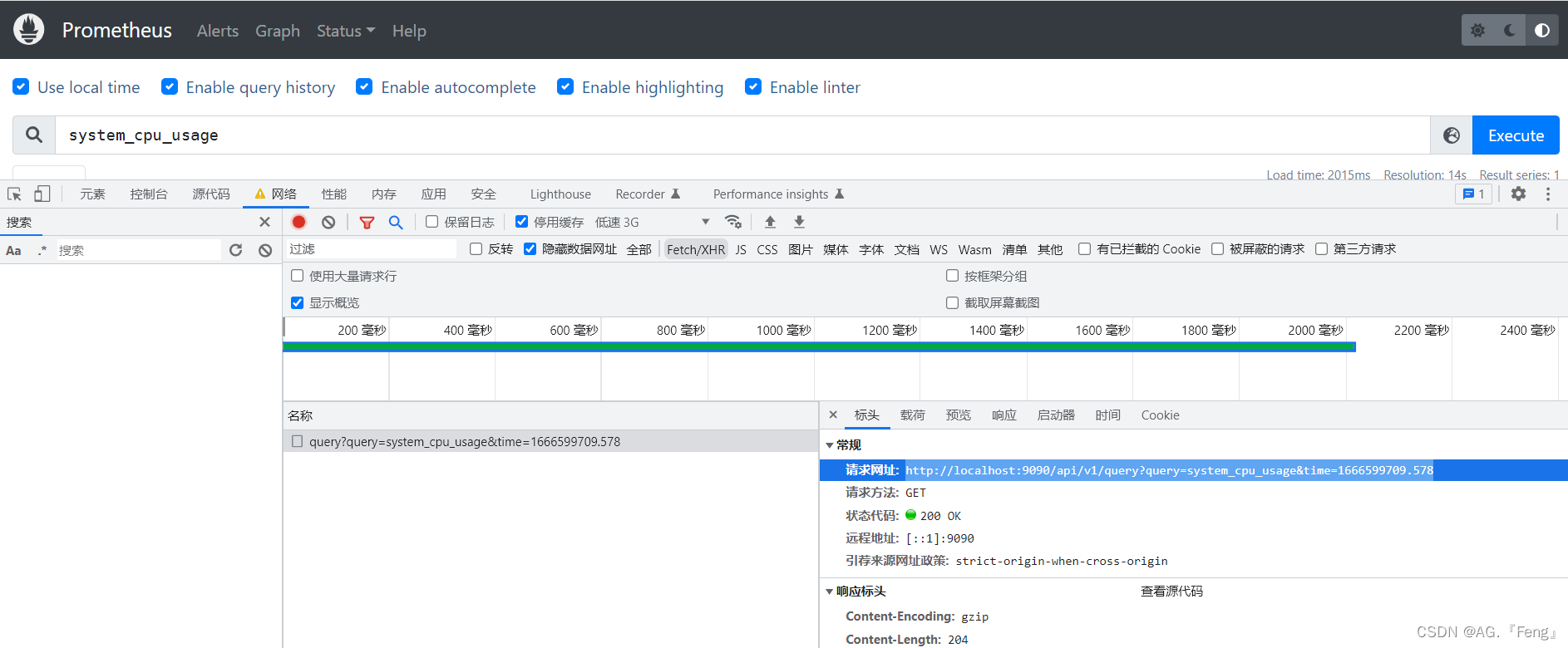Open the 响应 response tab
This screenshot has width=1568, height=648.
click(x=1003, y=415)
